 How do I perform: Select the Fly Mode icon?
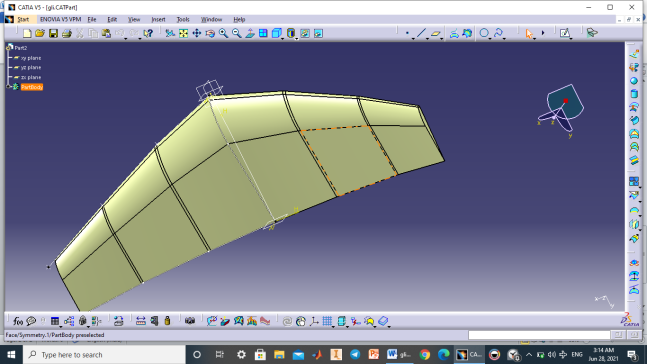(170, 33)
